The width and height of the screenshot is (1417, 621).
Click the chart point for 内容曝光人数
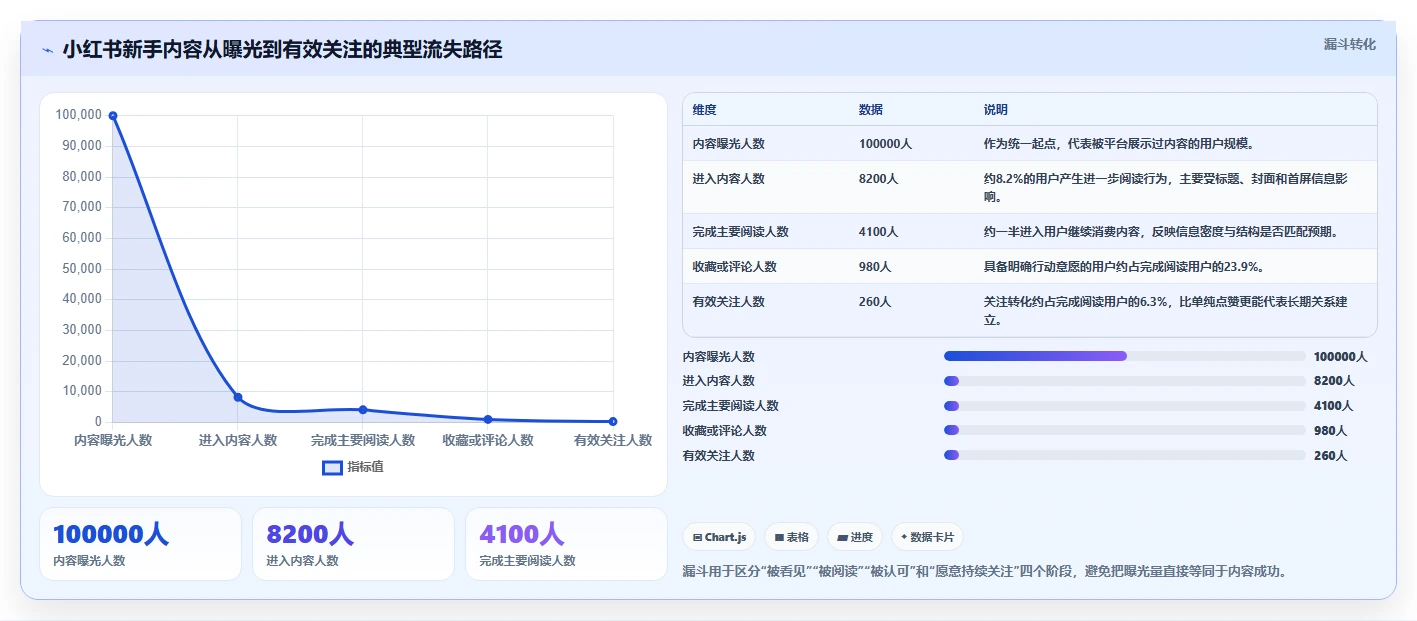click(x=113, y=115)
